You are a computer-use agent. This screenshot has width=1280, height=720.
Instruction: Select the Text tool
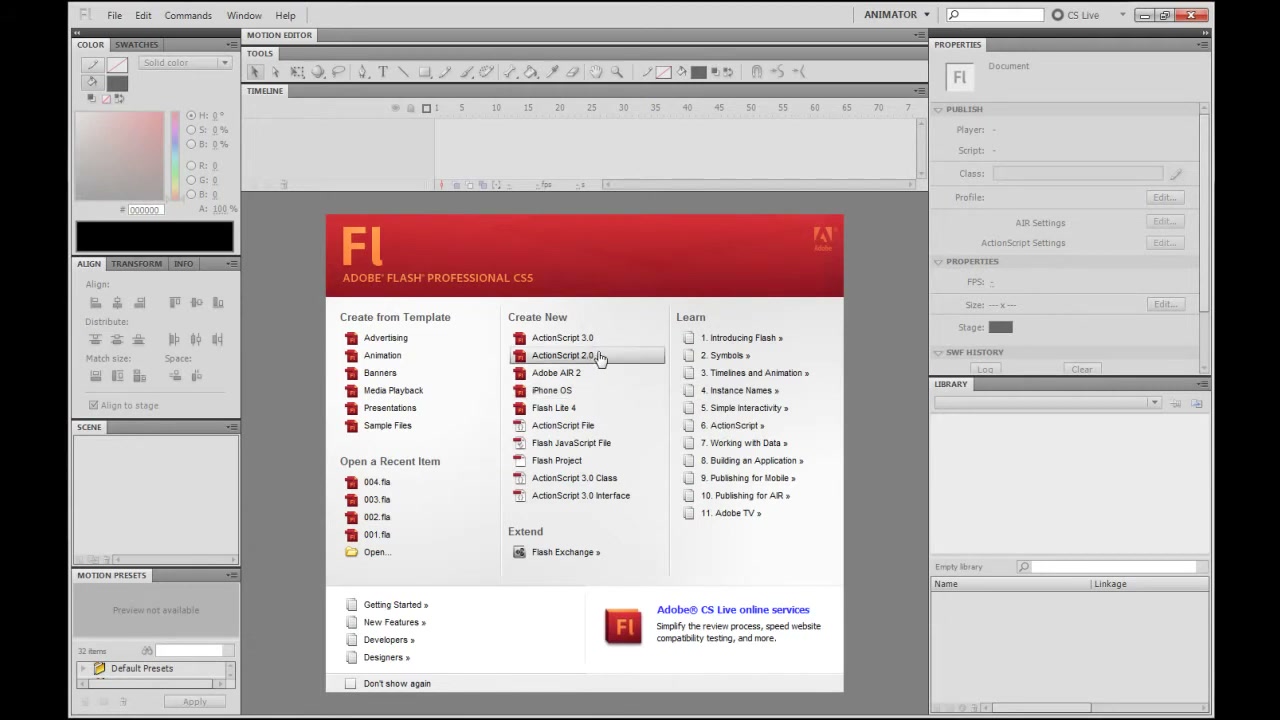click(x=383, y=72)
